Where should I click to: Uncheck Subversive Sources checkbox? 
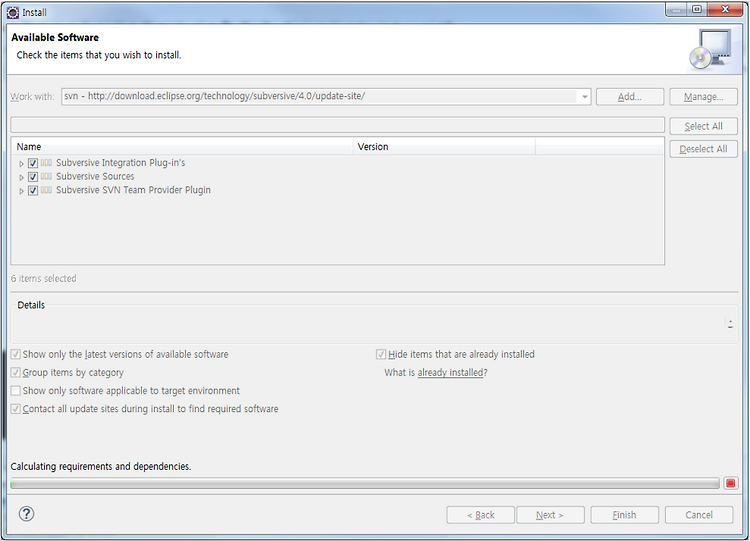(x=33, y=177)
